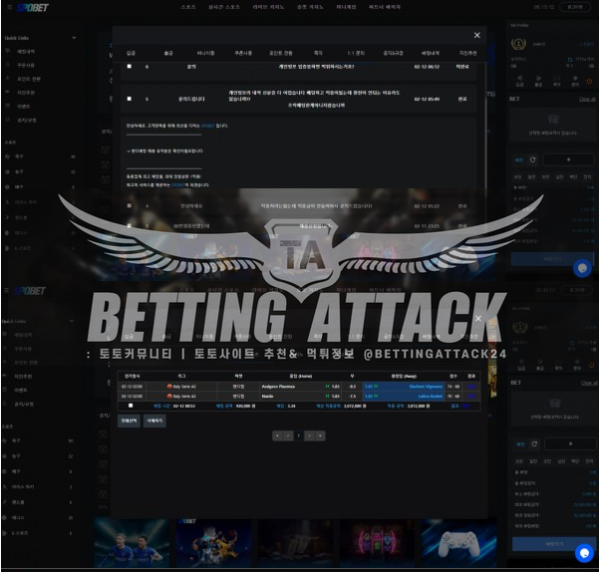Click 전체선택 button below the bet table
The width and height of the screenshot is (600, 572).
(129, 420)
